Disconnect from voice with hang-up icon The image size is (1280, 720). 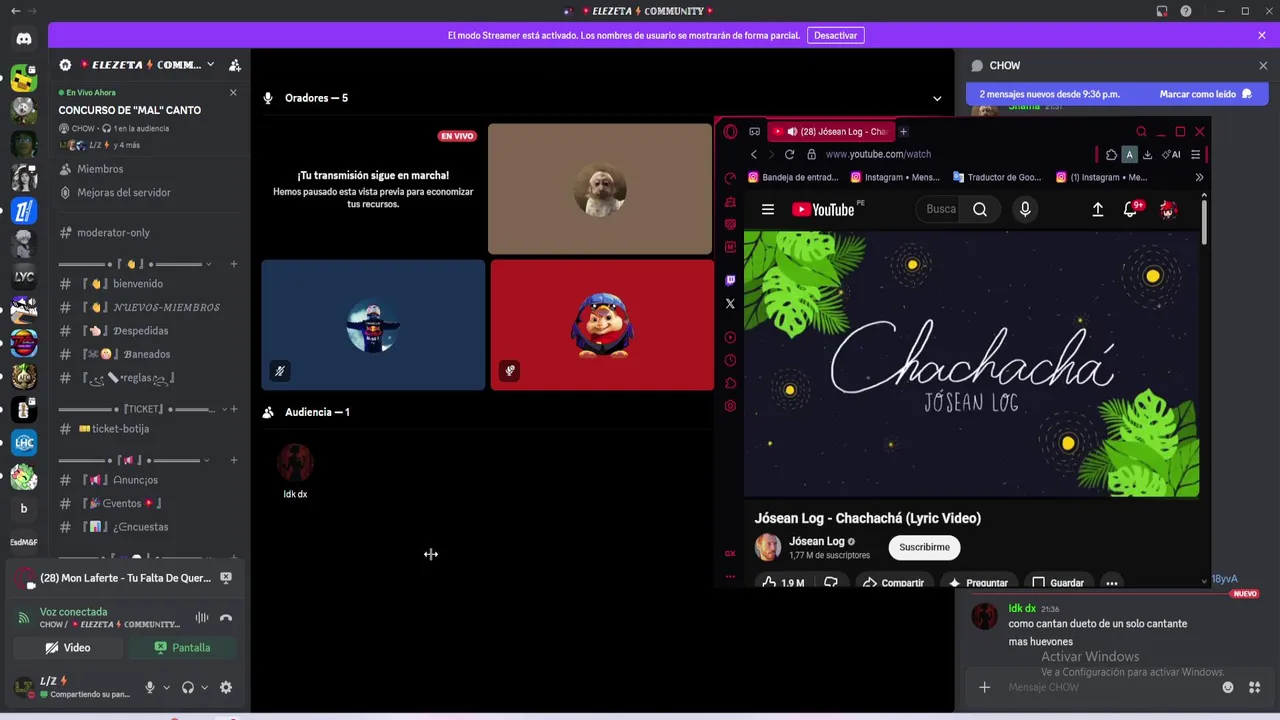(x=226, y=618)
